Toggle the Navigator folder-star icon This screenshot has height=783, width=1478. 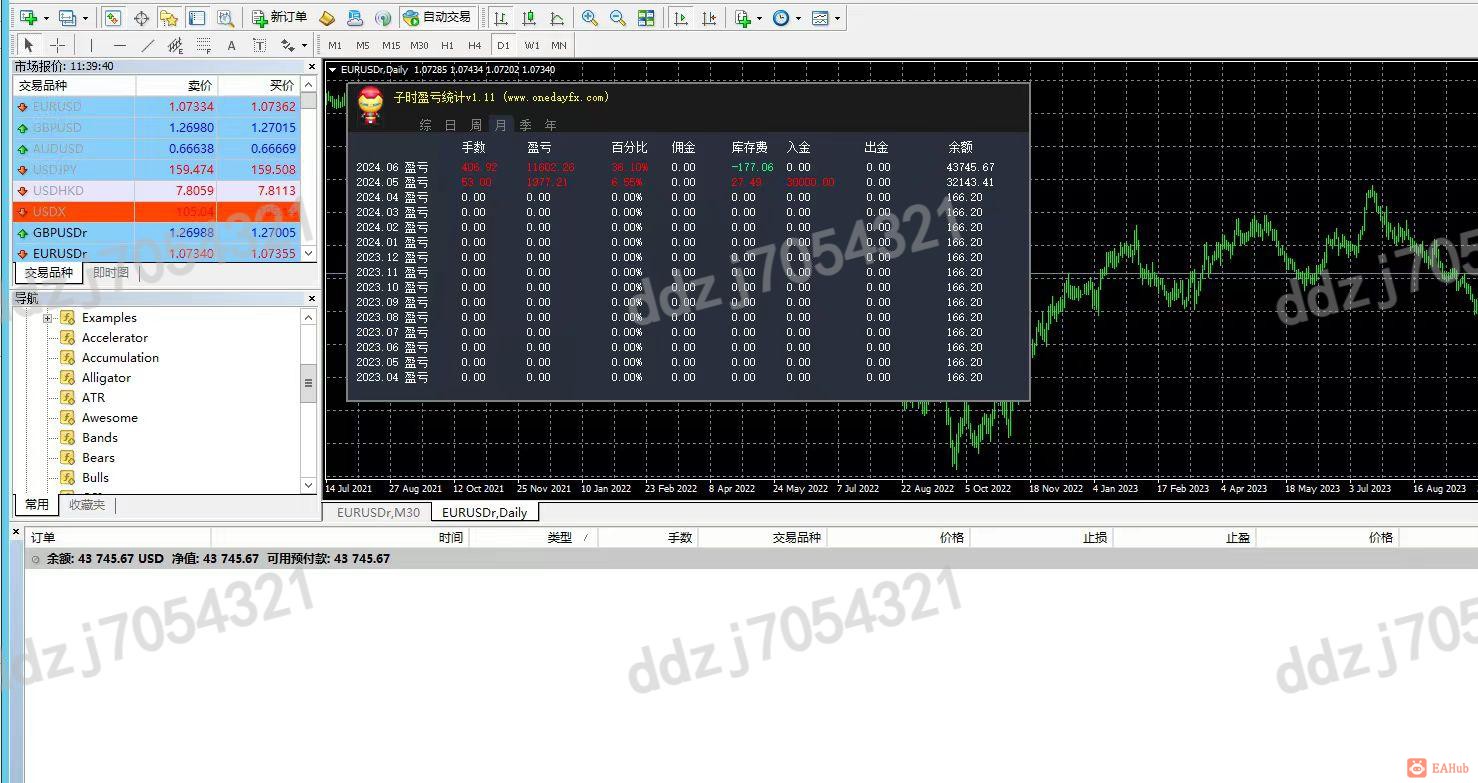169,18
